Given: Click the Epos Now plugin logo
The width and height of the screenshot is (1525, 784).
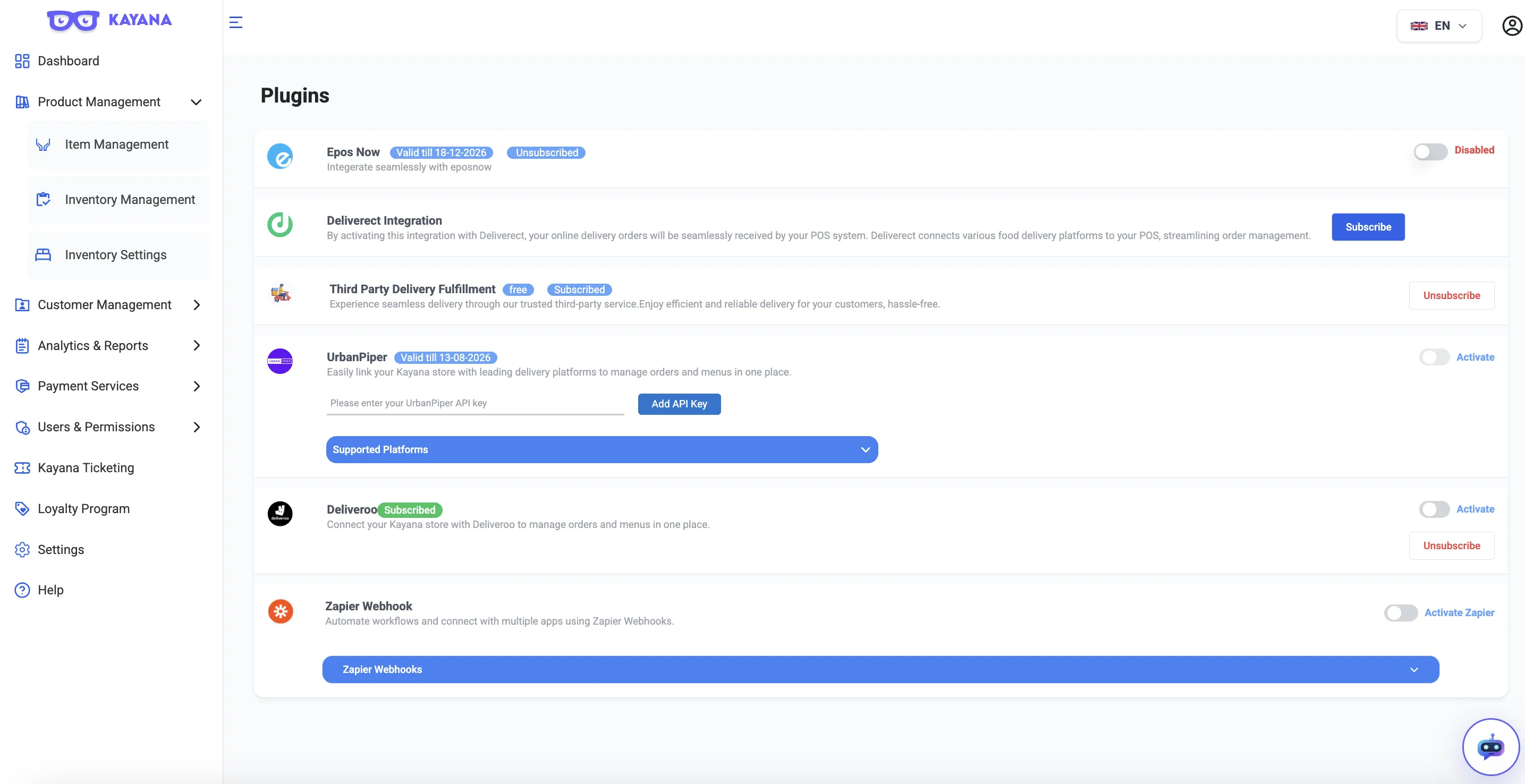Looking at the screenshot, I should 280,156.
